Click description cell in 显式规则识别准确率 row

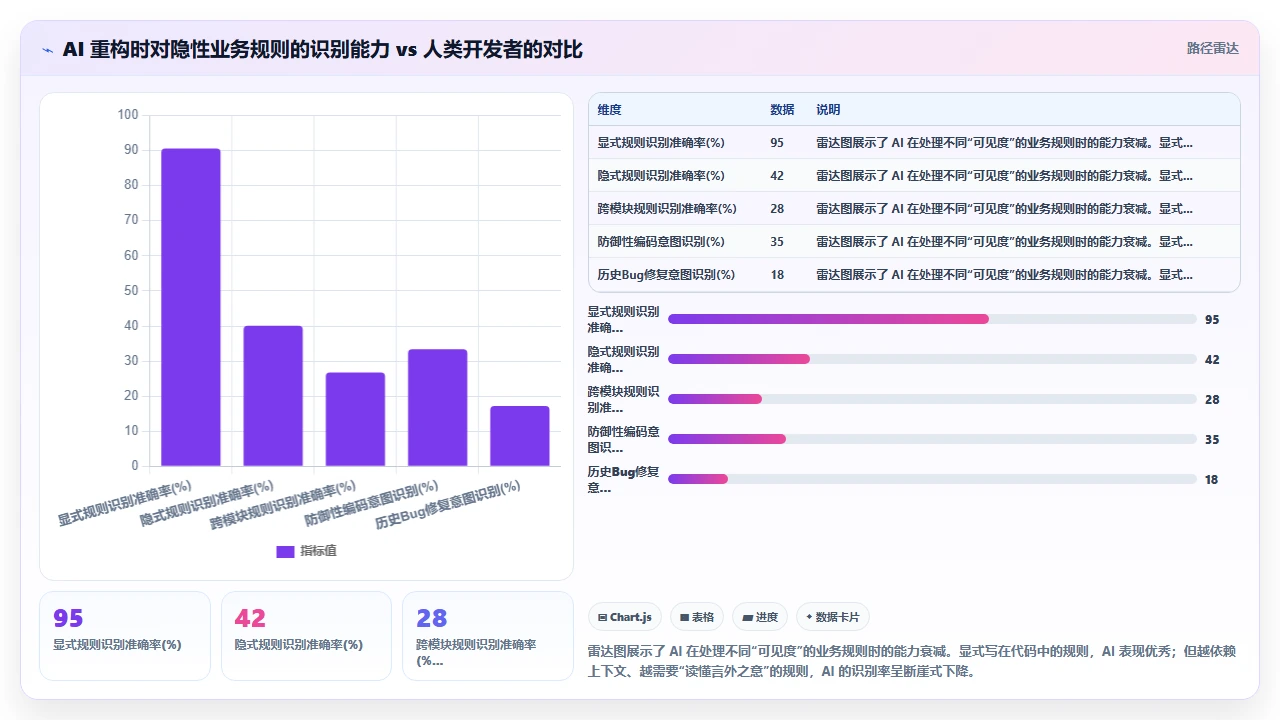pyautogui.click(x=1004, y=143)
